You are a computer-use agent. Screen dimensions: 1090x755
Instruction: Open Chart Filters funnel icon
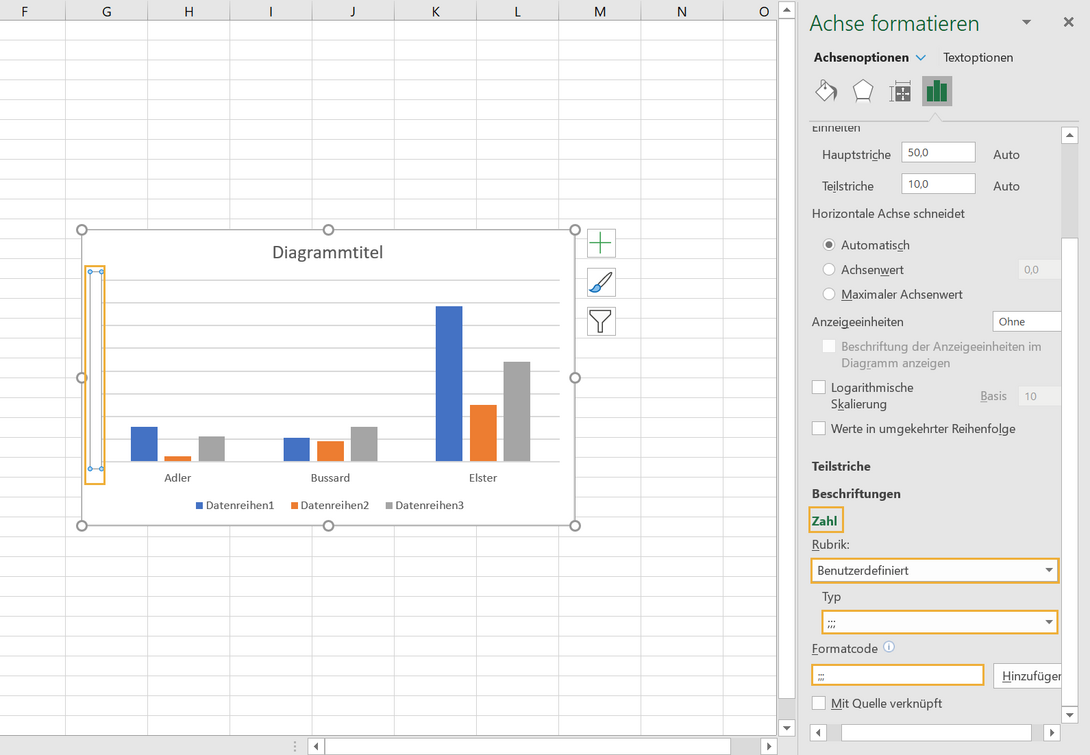(x=601, y=321)
